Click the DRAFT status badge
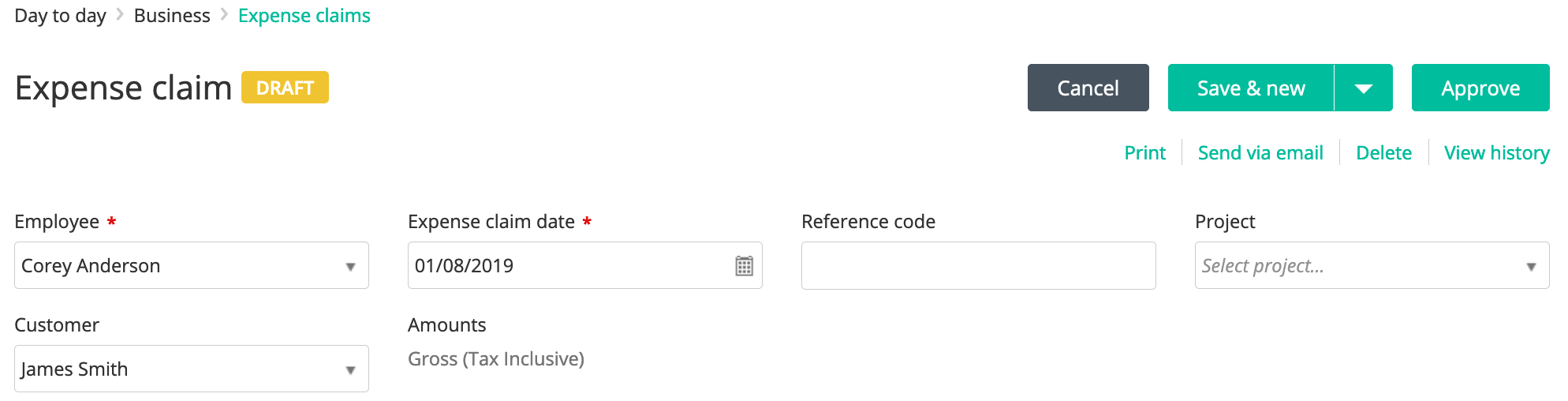 pos(285,88)
